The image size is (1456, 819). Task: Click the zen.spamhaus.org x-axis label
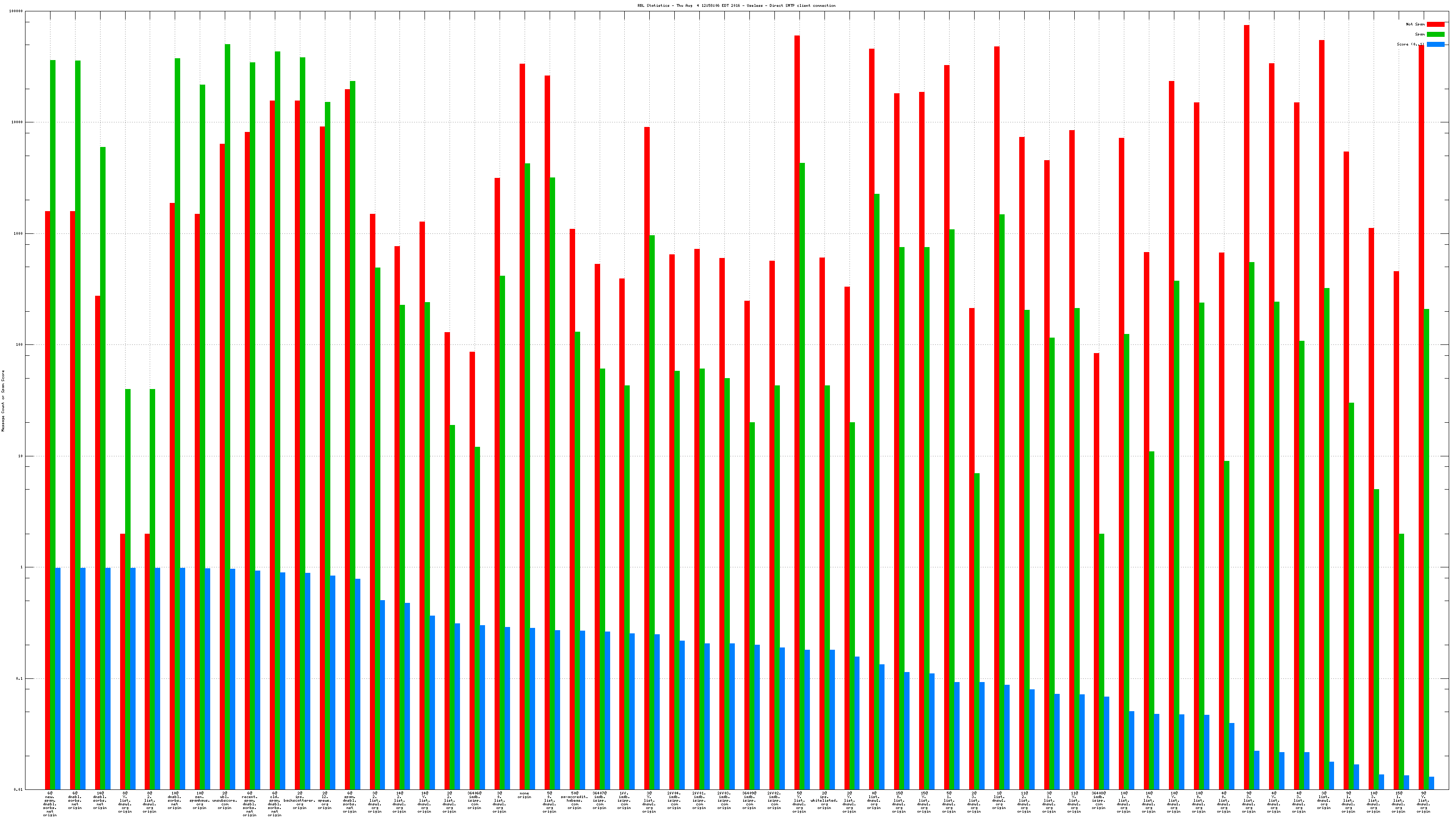[200, 800]
